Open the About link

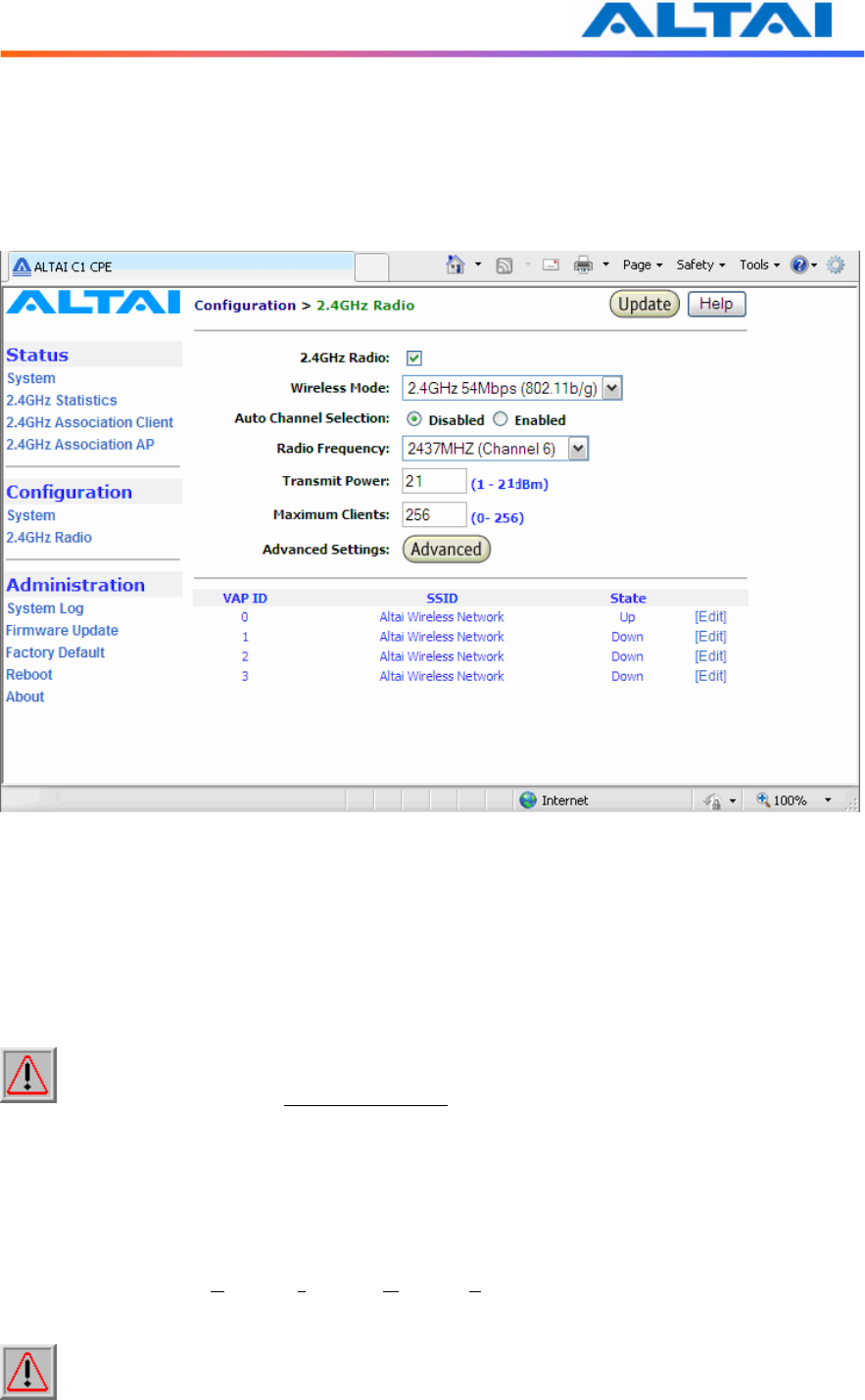(x=25, y=697)
